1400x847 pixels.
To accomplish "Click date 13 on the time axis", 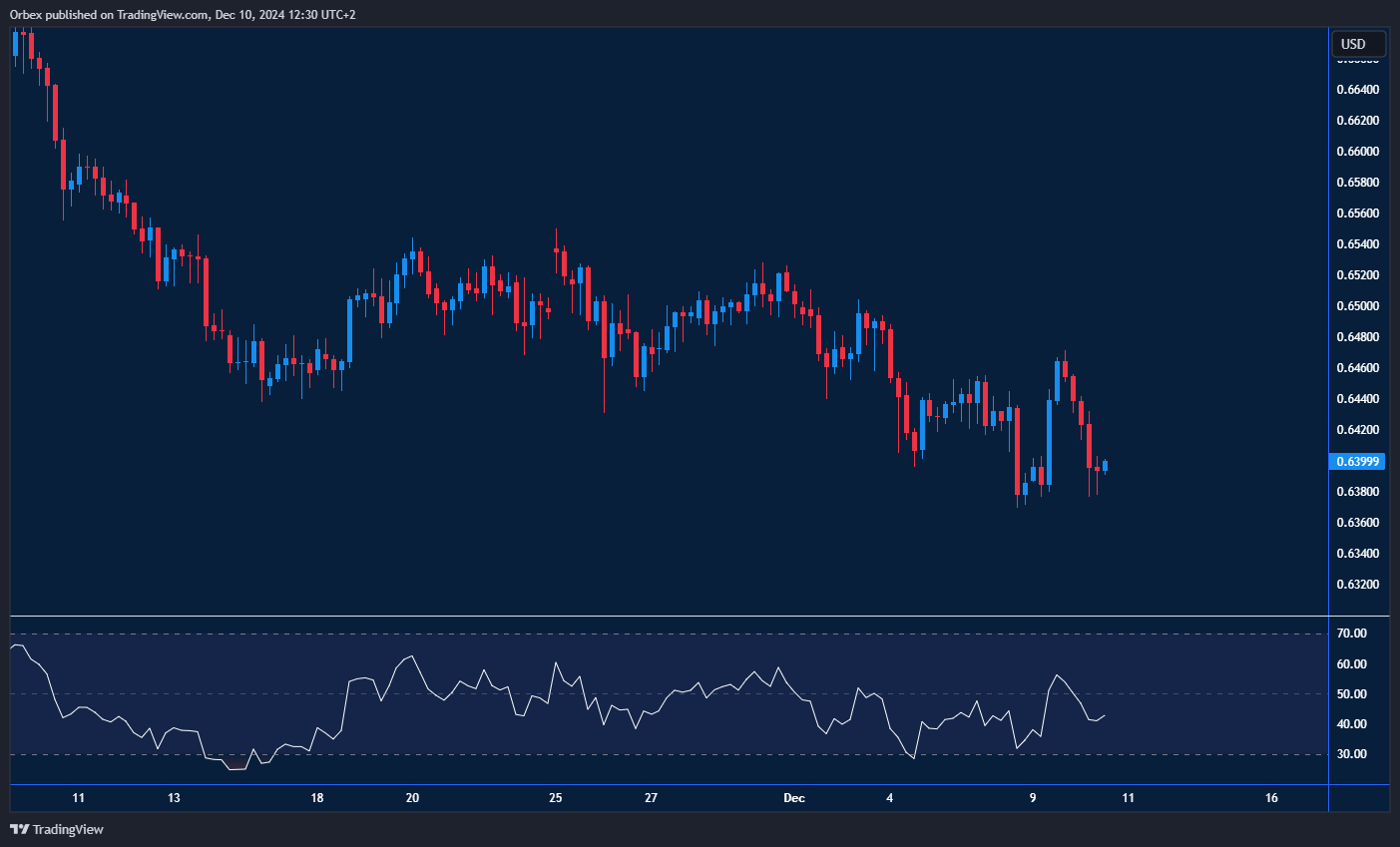I will pos(174,798).
